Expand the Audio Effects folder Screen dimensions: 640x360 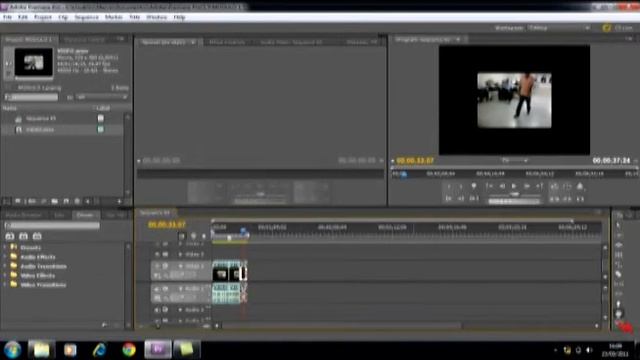4,257
